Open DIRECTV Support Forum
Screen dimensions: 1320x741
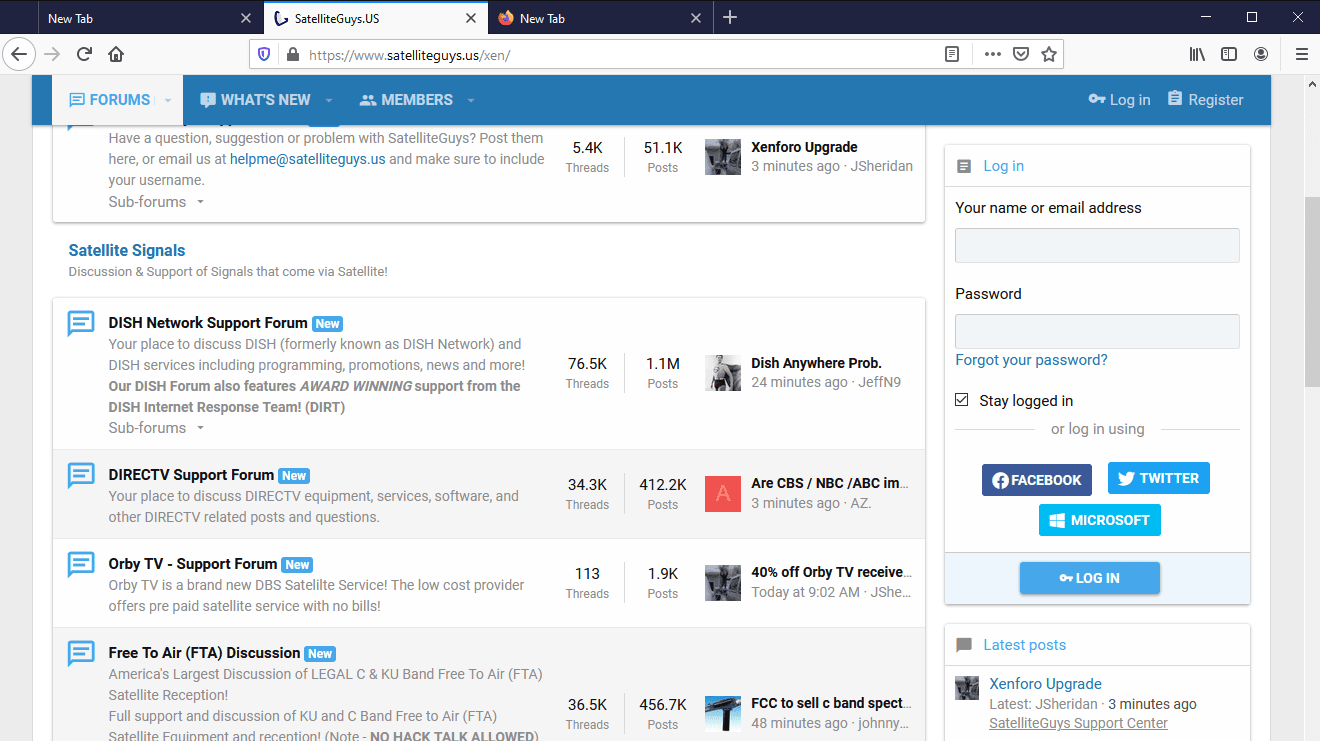pyautogui.click(x=191, y=475)
